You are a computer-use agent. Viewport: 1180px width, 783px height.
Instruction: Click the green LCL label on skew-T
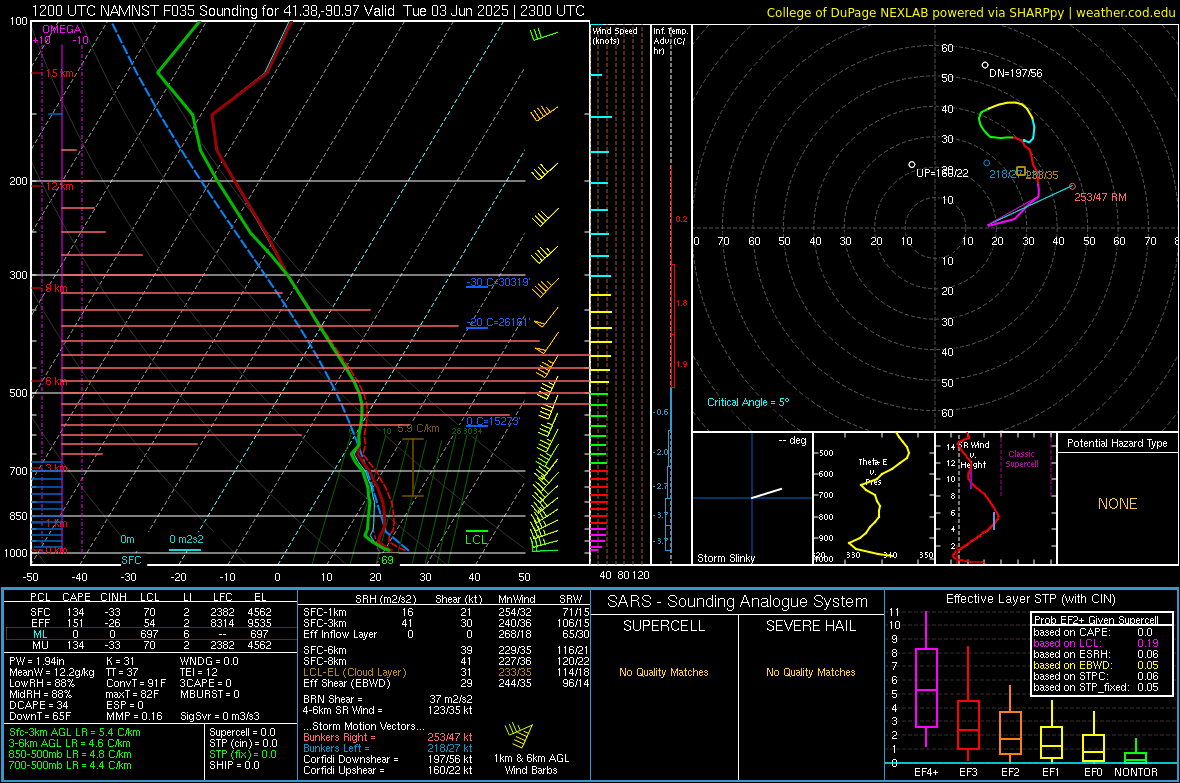476,539
